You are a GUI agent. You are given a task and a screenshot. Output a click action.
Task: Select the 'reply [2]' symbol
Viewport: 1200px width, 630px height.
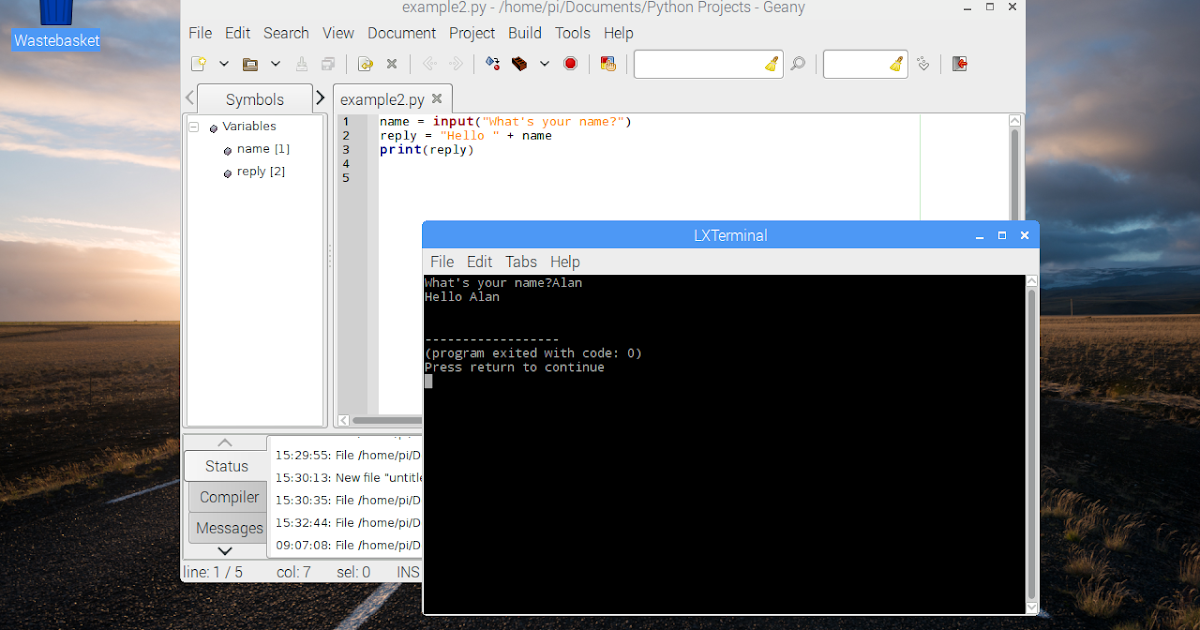[x=261, y=171]
